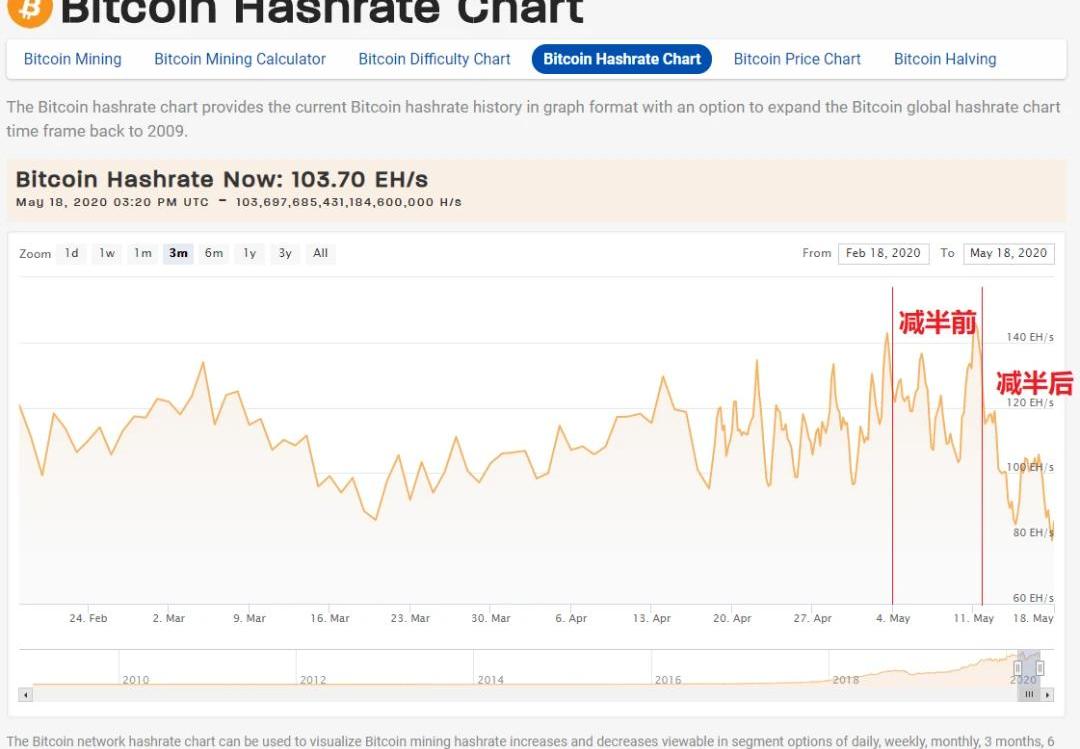Click the '18. May' date label
The image size is (1080, 749).
point(1033,619)
